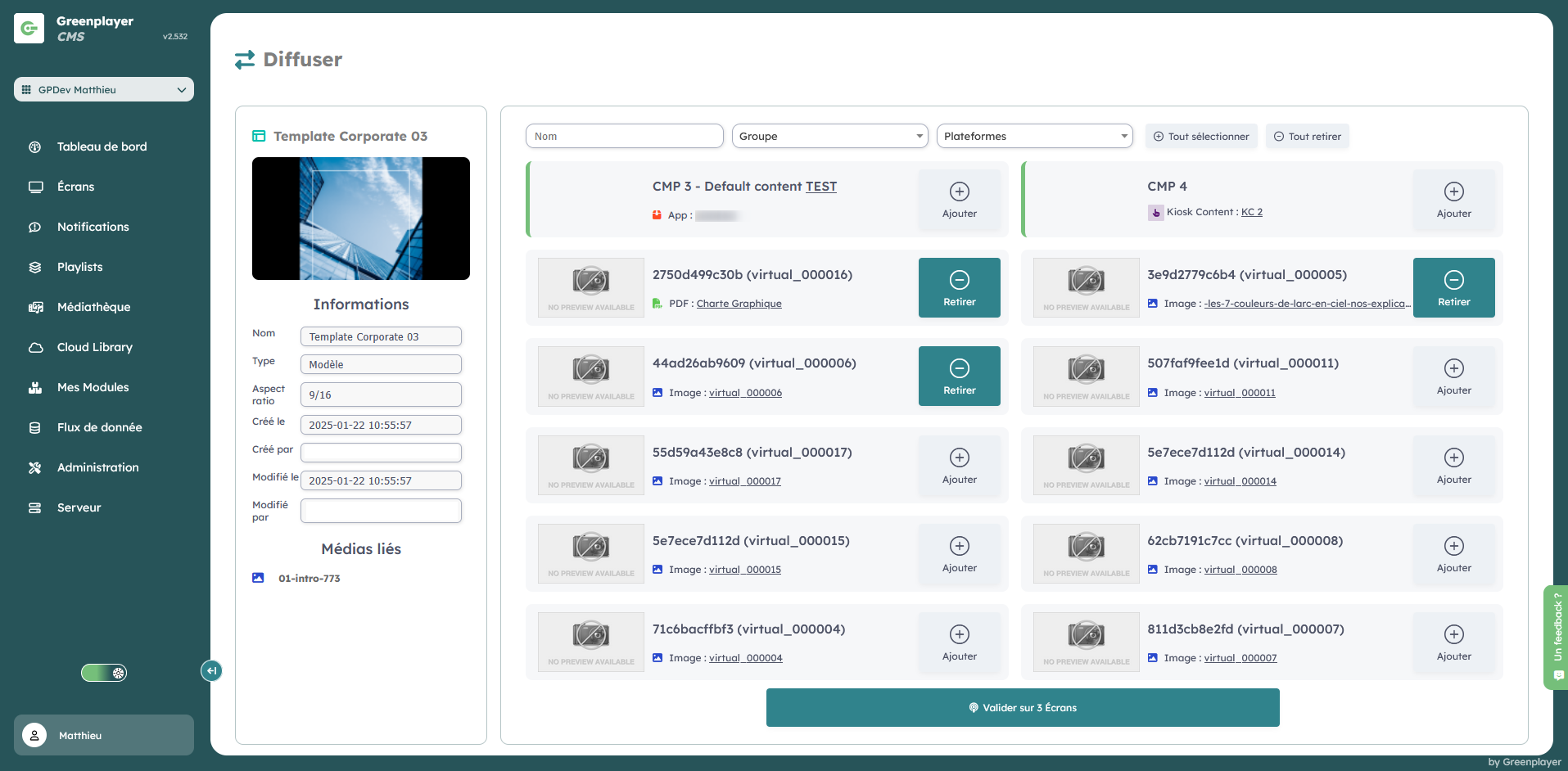
Task: Click the Mes Modules icon
Action: [35, 387]
